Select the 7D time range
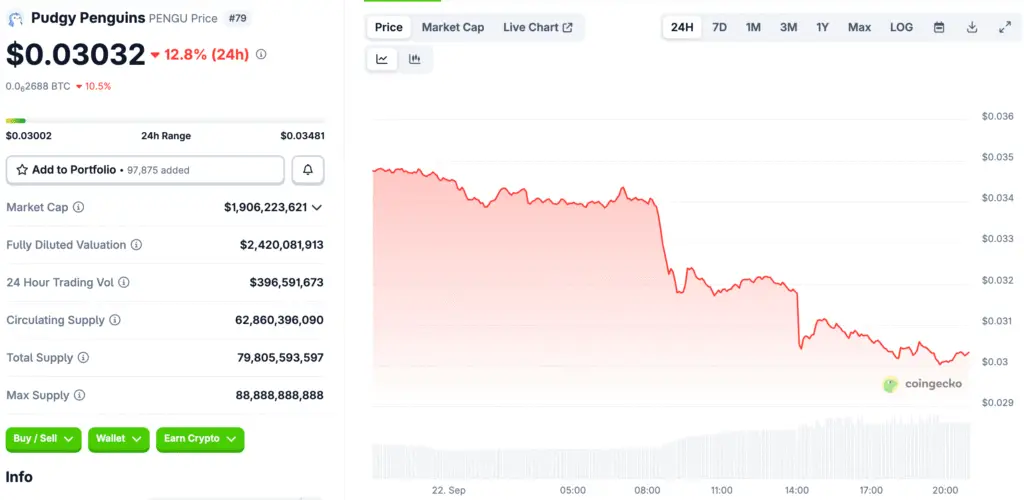 720,27
